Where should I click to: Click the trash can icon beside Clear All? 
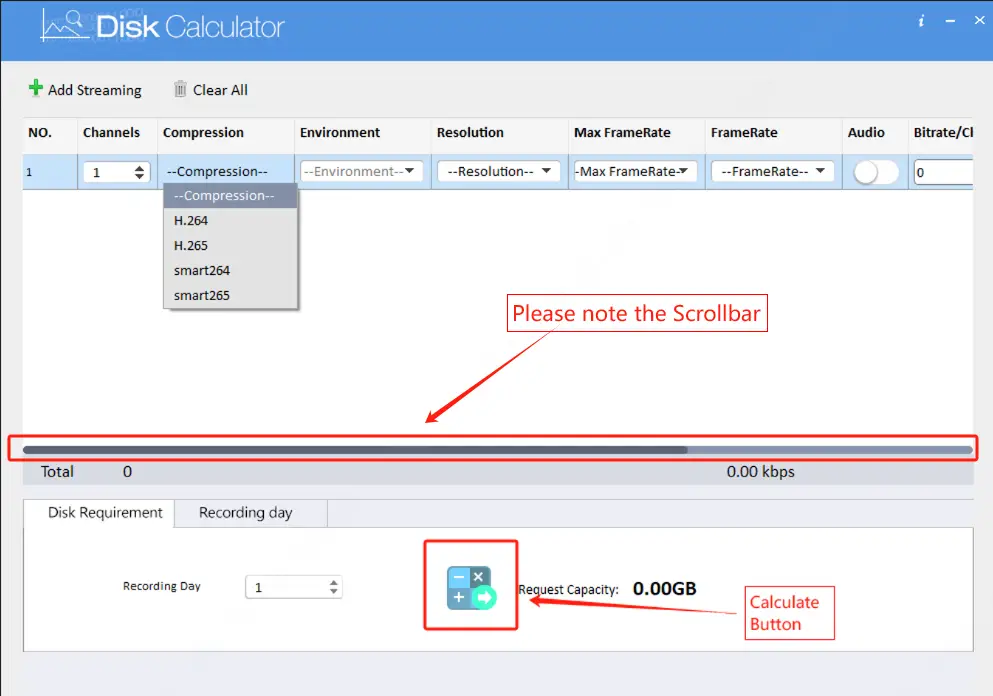182,90
